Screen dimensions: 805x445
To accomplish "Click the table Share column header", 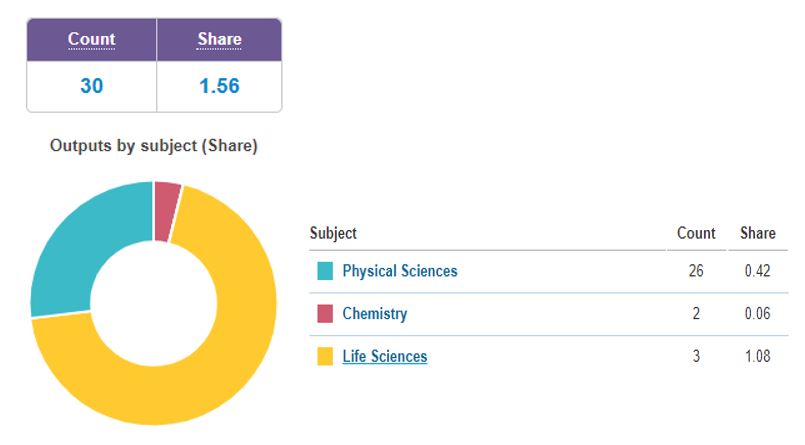I will pyautogui.click(x=758, y=233).
